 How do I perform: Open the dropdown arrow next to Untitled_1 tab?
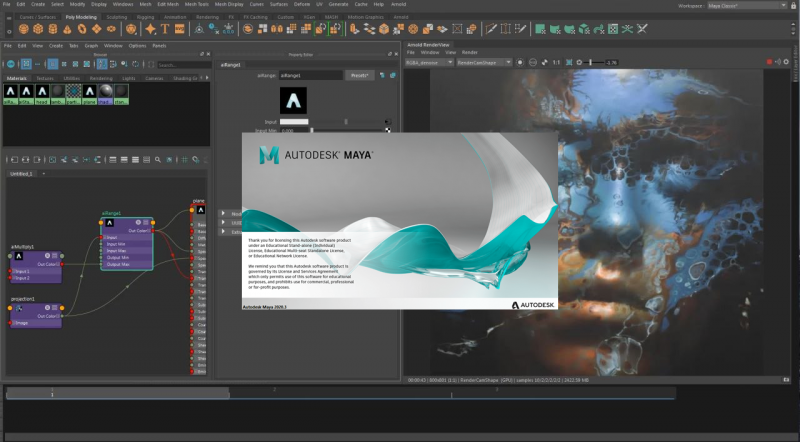click(x=43, y=174)
